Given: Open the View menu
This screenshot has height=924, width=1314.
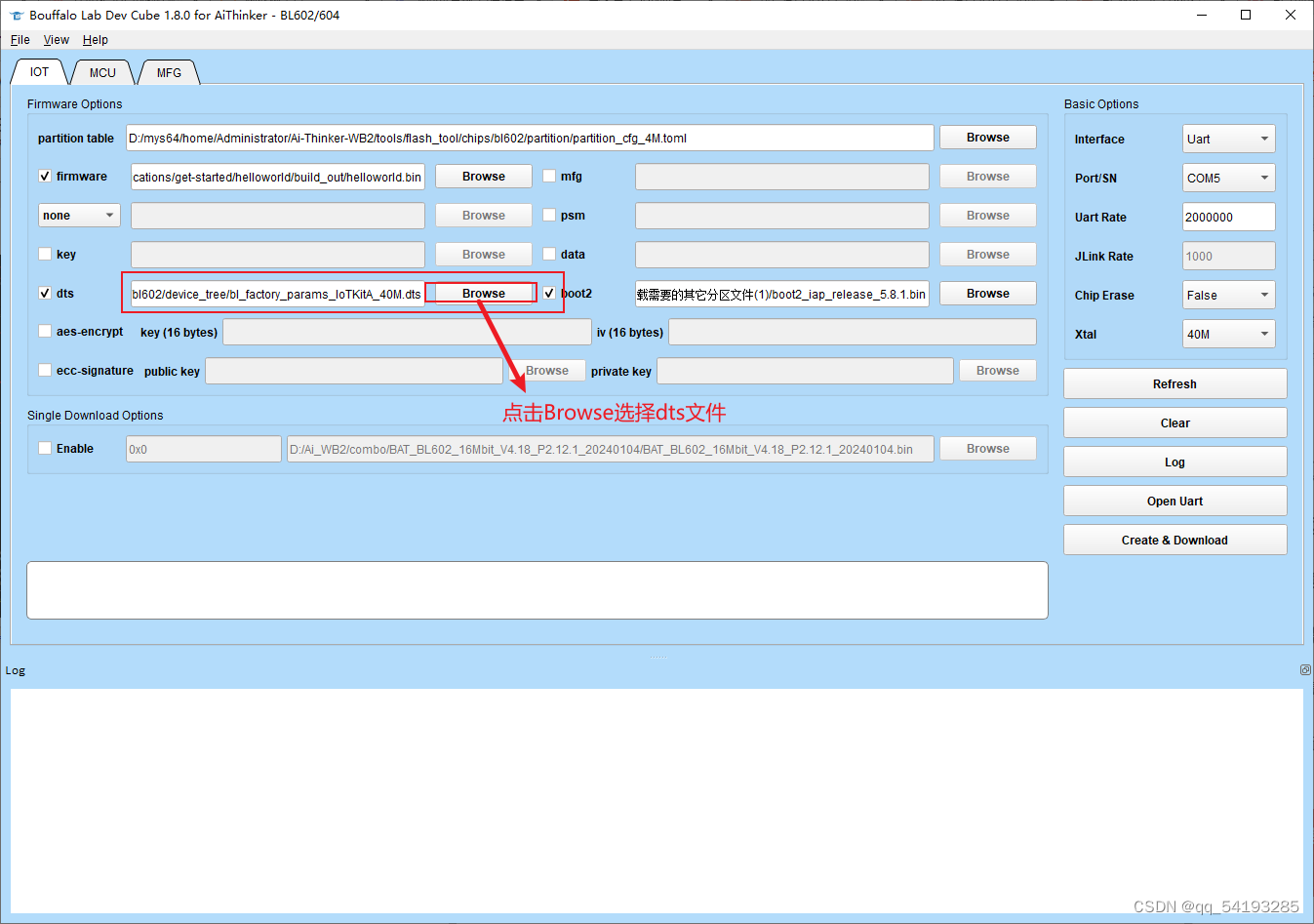Looking at the screenshot, I should coord(57,40).
